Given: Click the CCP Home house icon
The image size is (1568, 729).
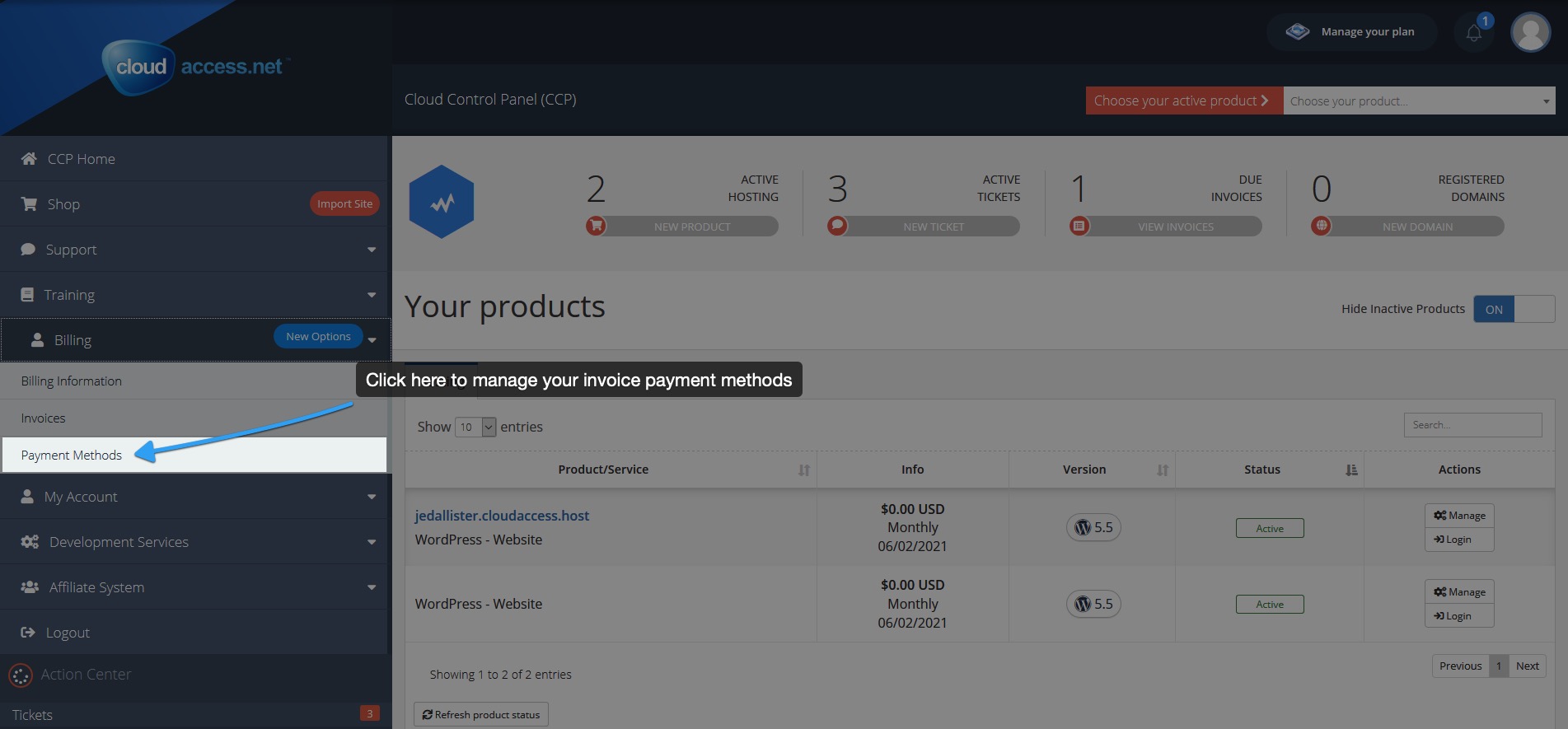Looking at the screenshot, I should coord(29,158).
